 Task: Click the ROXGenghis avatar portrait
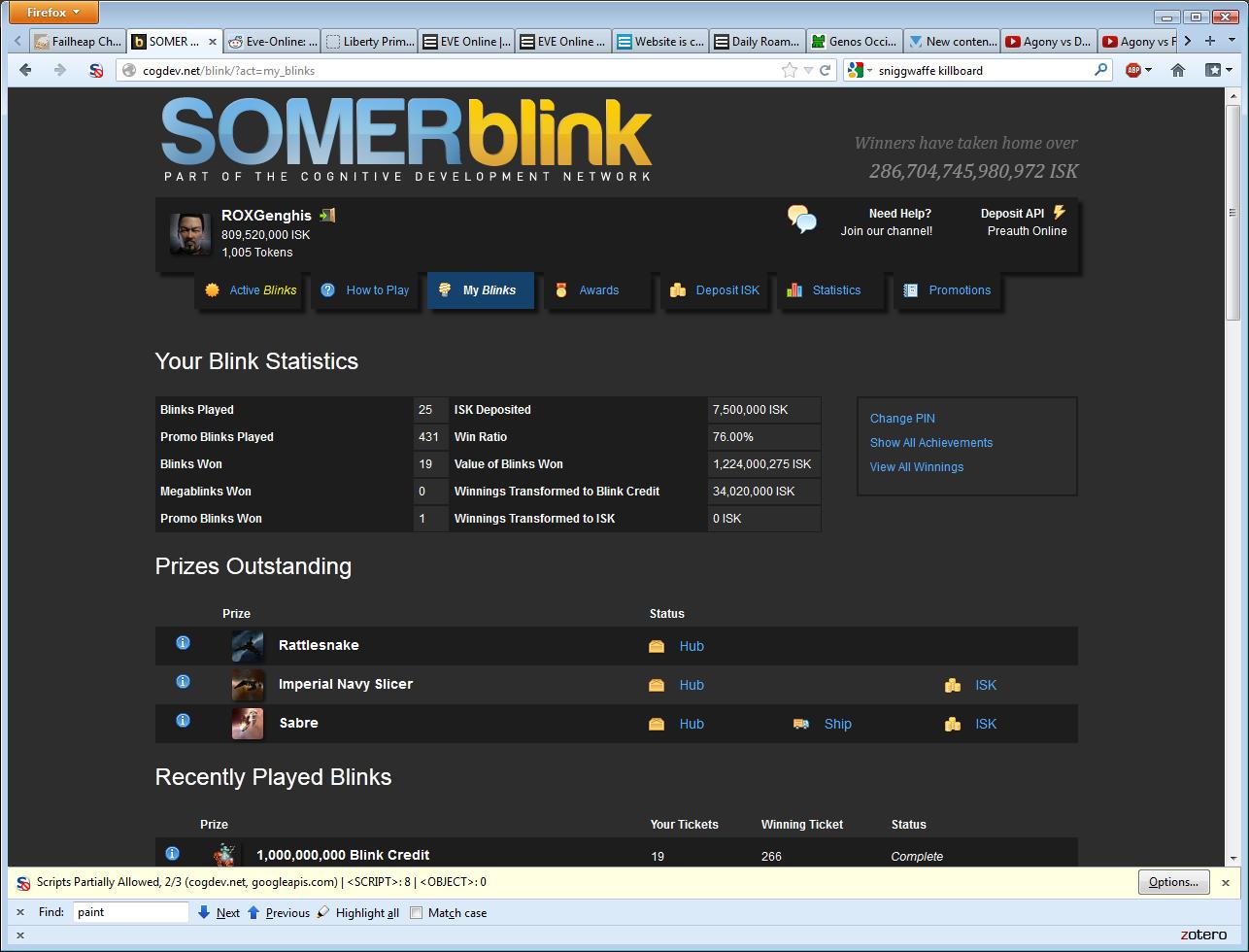tap(190, 233)
